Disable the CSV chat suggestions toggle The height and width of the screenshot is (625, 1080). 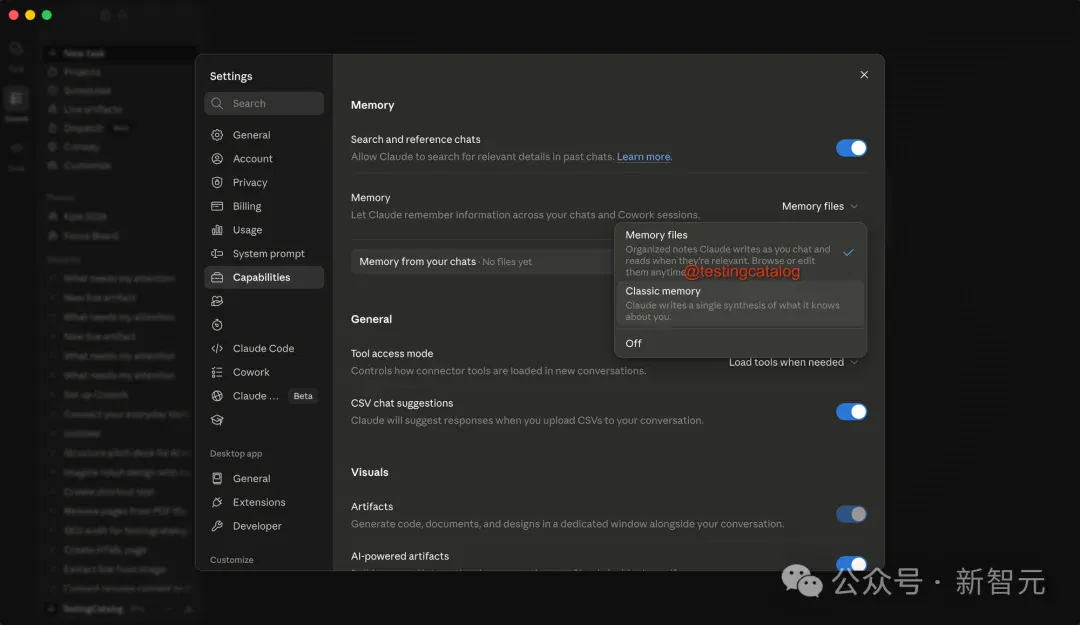click(851, 411)
